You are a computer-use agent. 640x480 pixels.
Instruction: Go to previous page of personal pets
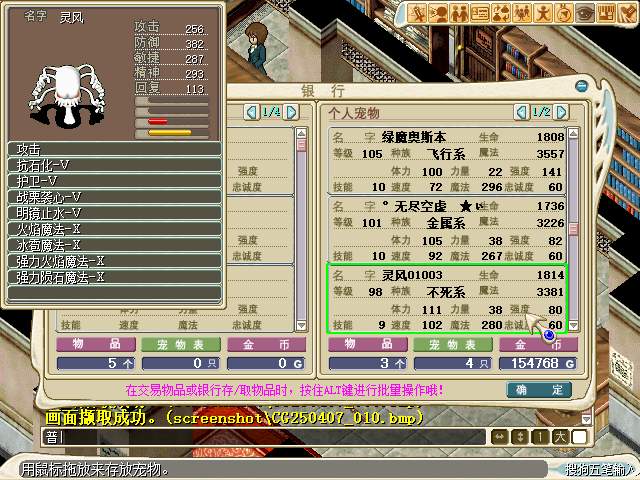pyautogui.click(x=521, y=112)
